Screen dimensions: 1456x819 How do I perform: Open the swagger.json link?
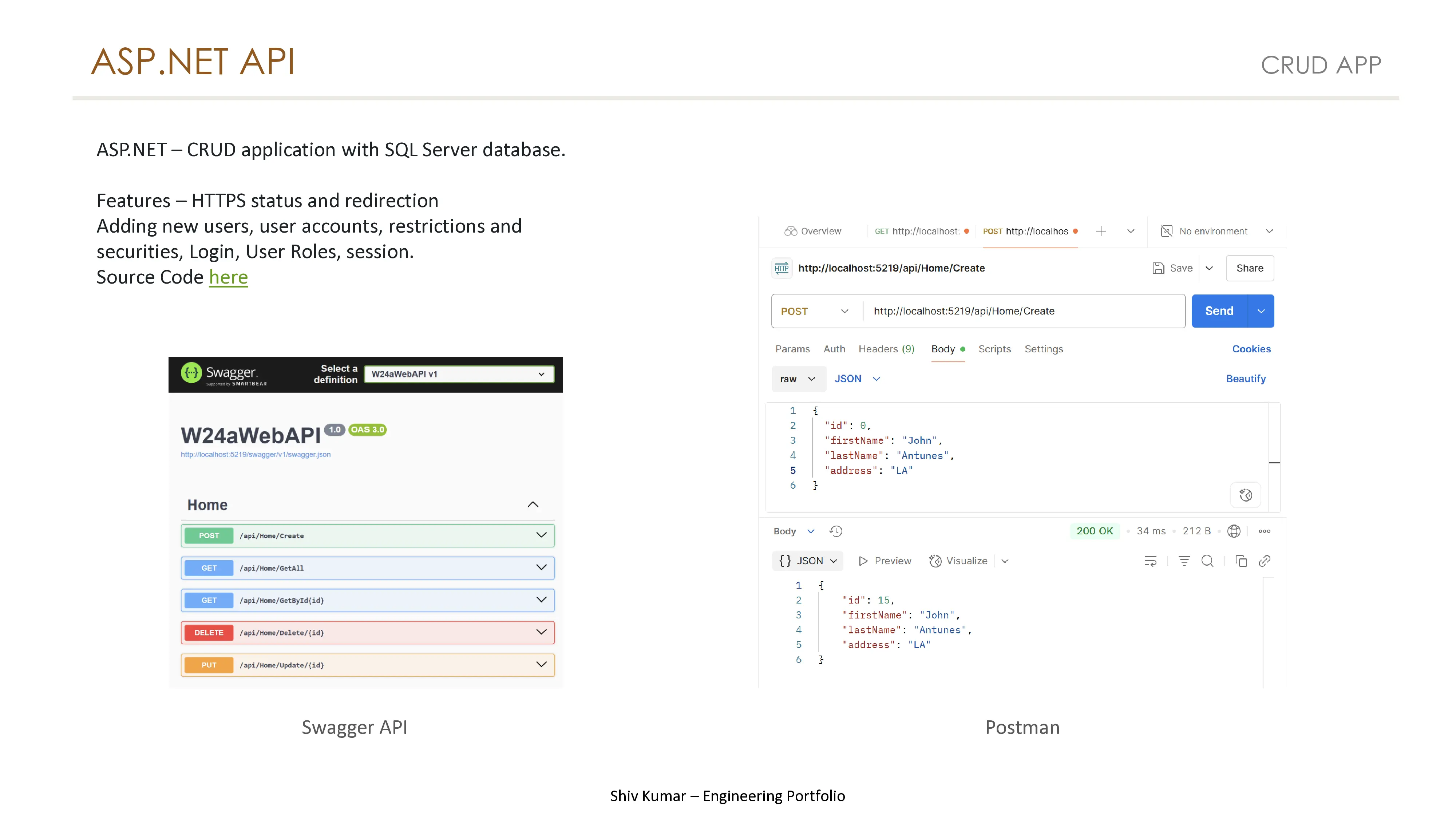click(x=256, y=454)
